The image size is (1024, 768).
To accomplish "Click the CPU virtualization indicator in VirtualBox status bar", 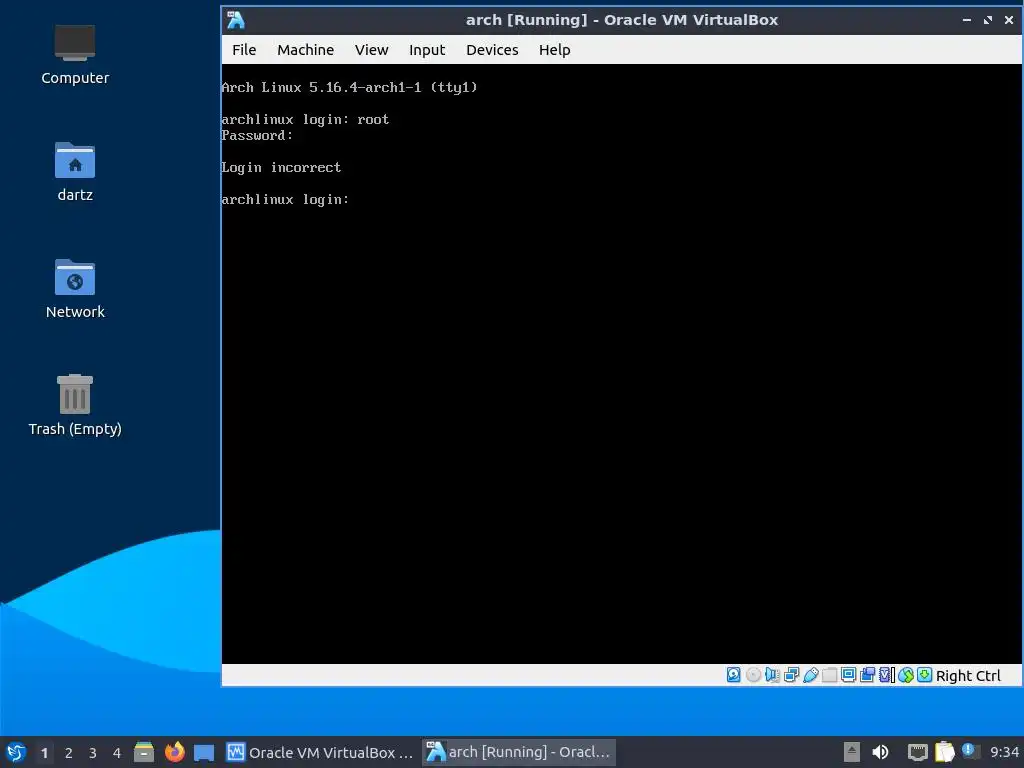I will (887, 675).
